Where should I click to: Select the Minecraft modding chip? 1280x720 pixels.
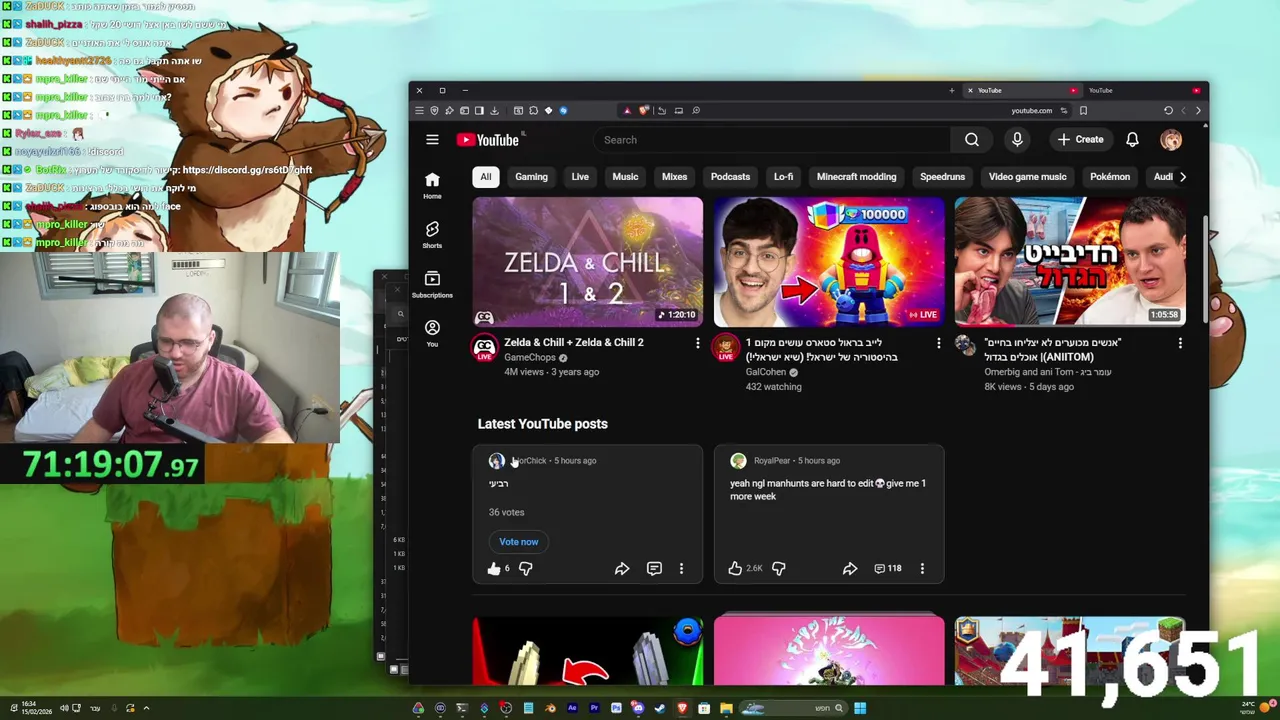click(x=856, y=177)
